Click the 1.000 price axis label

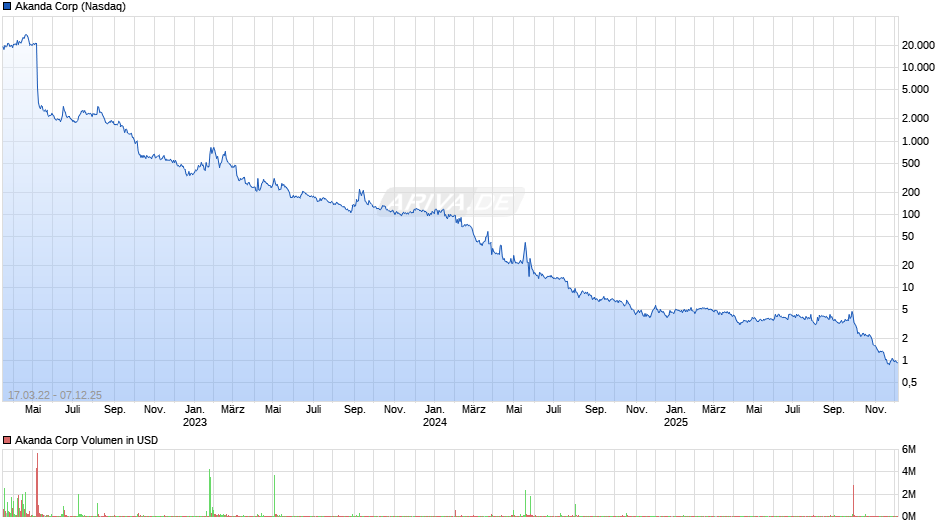(915, 141)
